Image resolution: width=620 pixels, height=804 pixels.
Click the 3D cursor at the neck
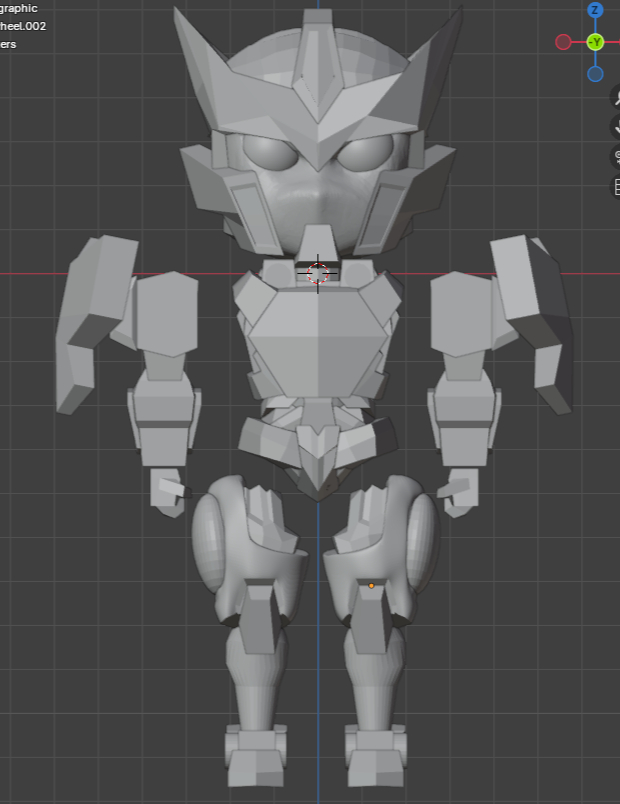click(x=317, y=273)
